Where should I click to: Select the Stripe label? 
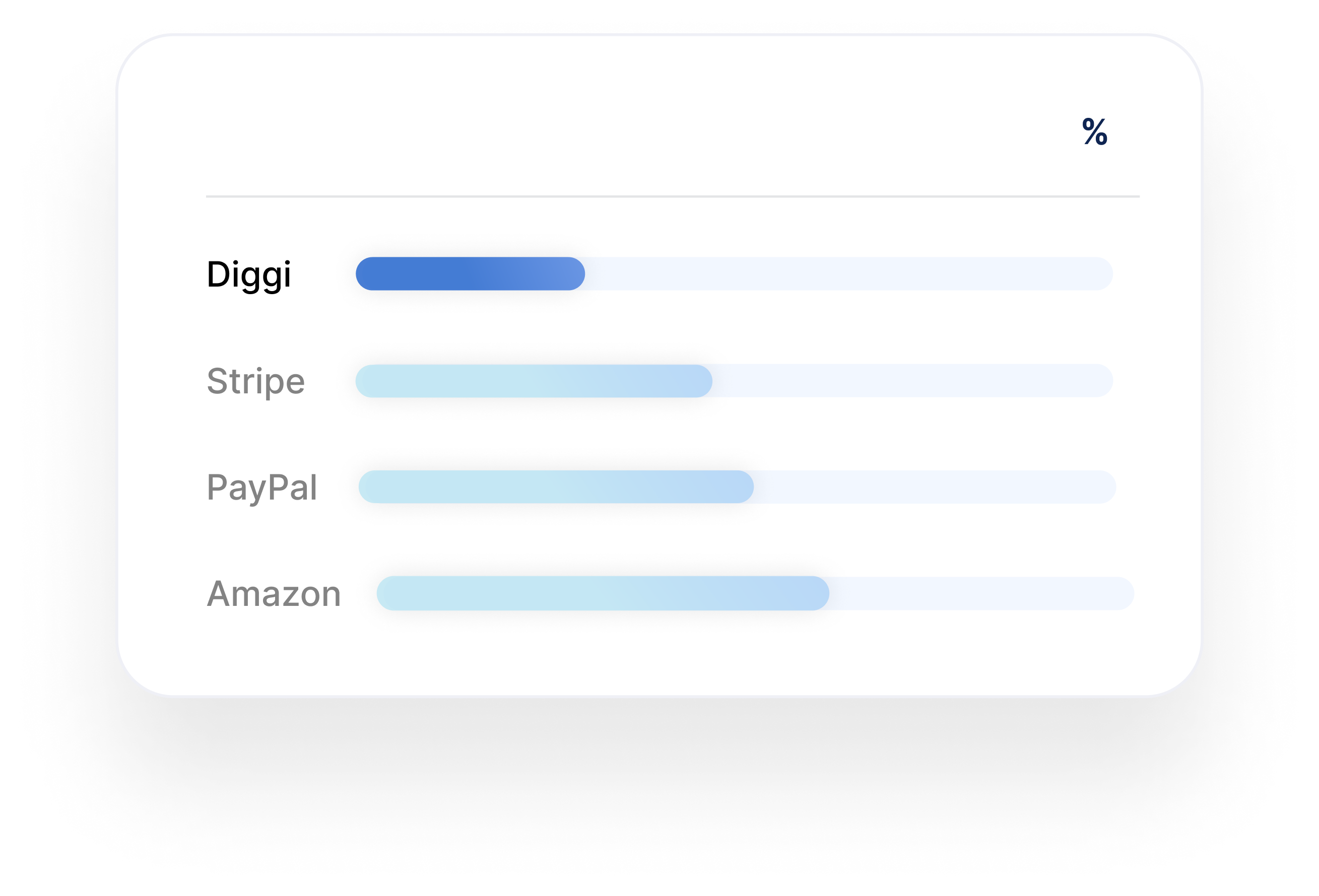255,381
